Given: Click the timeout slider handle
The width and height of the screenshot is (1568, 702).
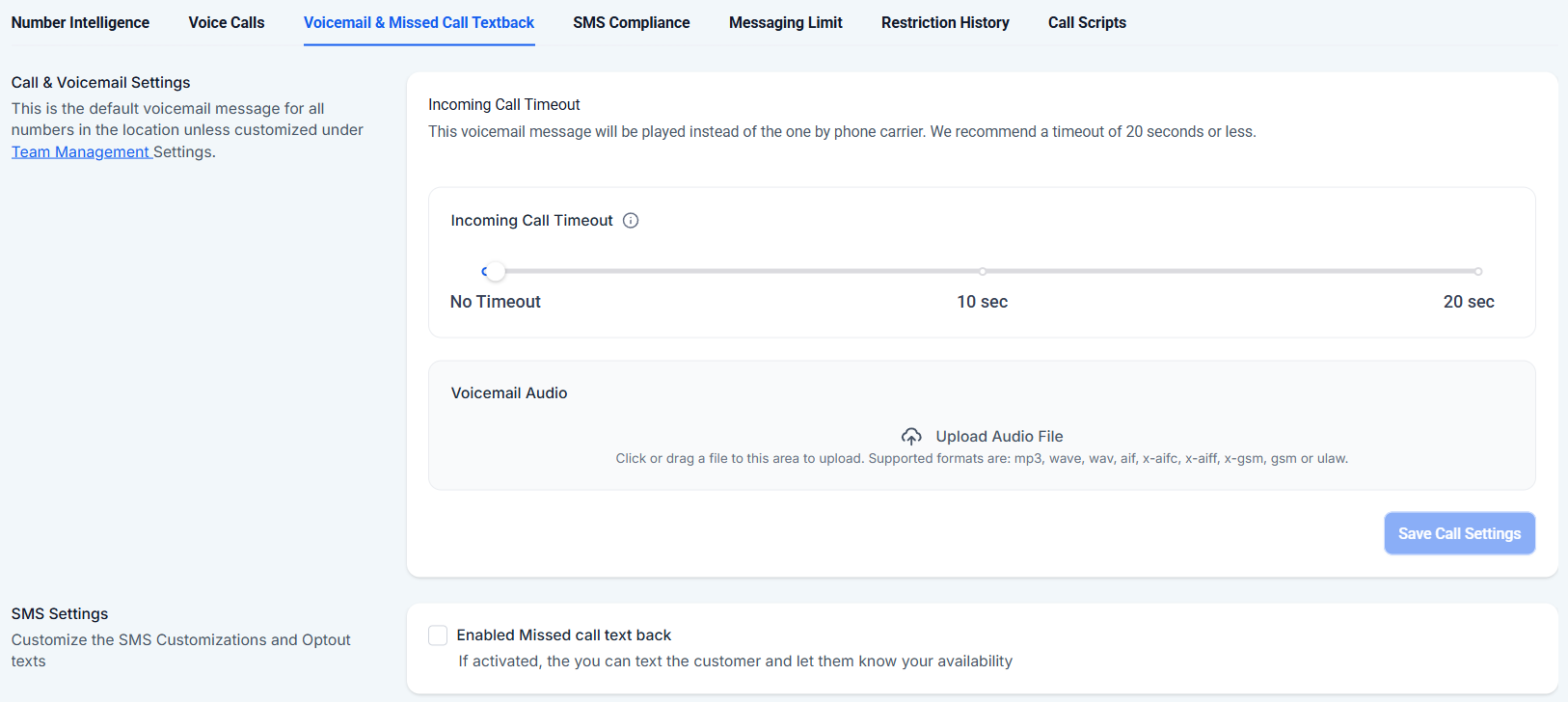Looking at the screenshot, I should (495, 272).
